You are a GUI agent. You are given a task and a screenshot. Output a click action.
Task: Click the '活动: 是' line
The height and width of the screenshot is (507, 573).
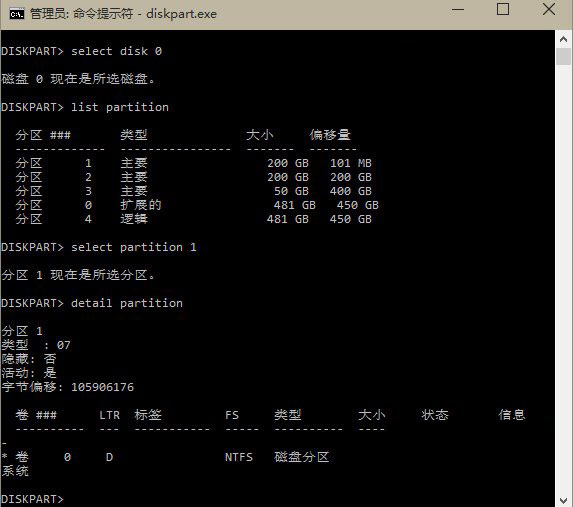point(29,373)
